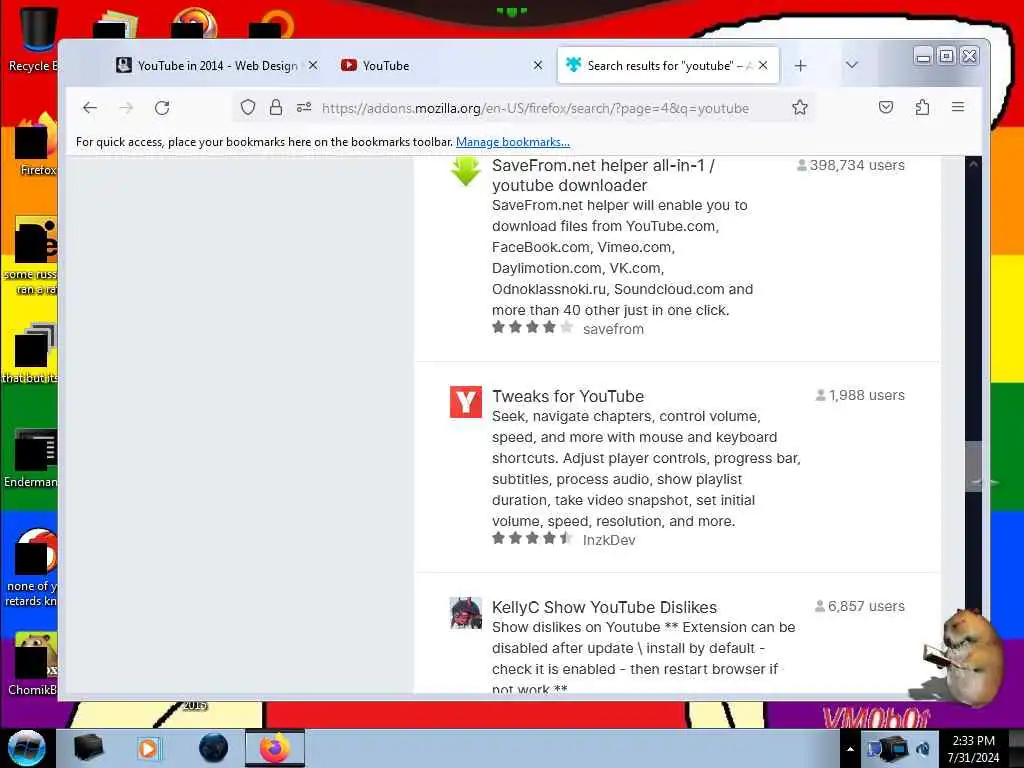Go back using the browser back arrow

coord(90,108)
